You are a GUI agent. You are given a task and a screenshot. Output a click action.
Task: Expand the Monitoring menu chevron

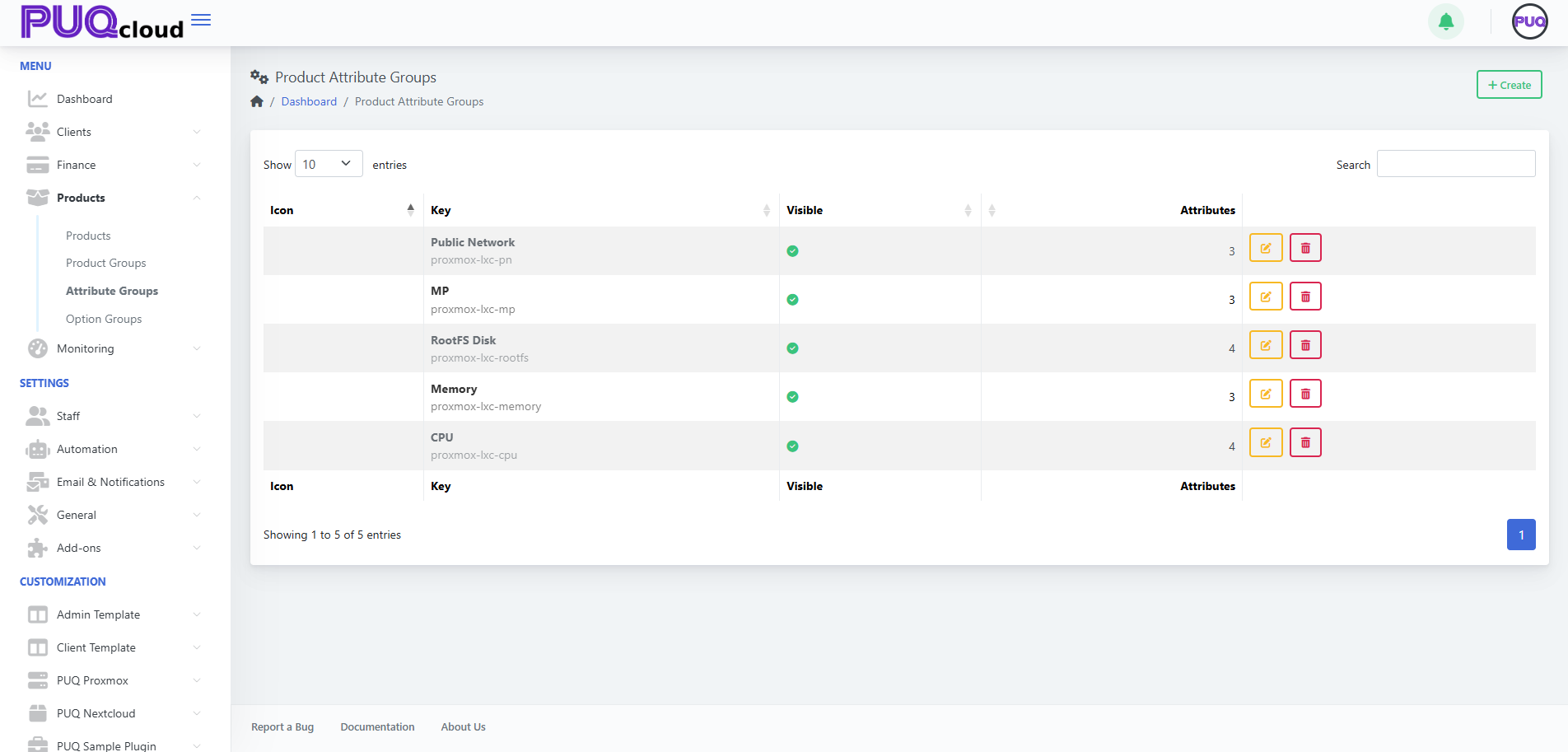[x=197, y=348]
